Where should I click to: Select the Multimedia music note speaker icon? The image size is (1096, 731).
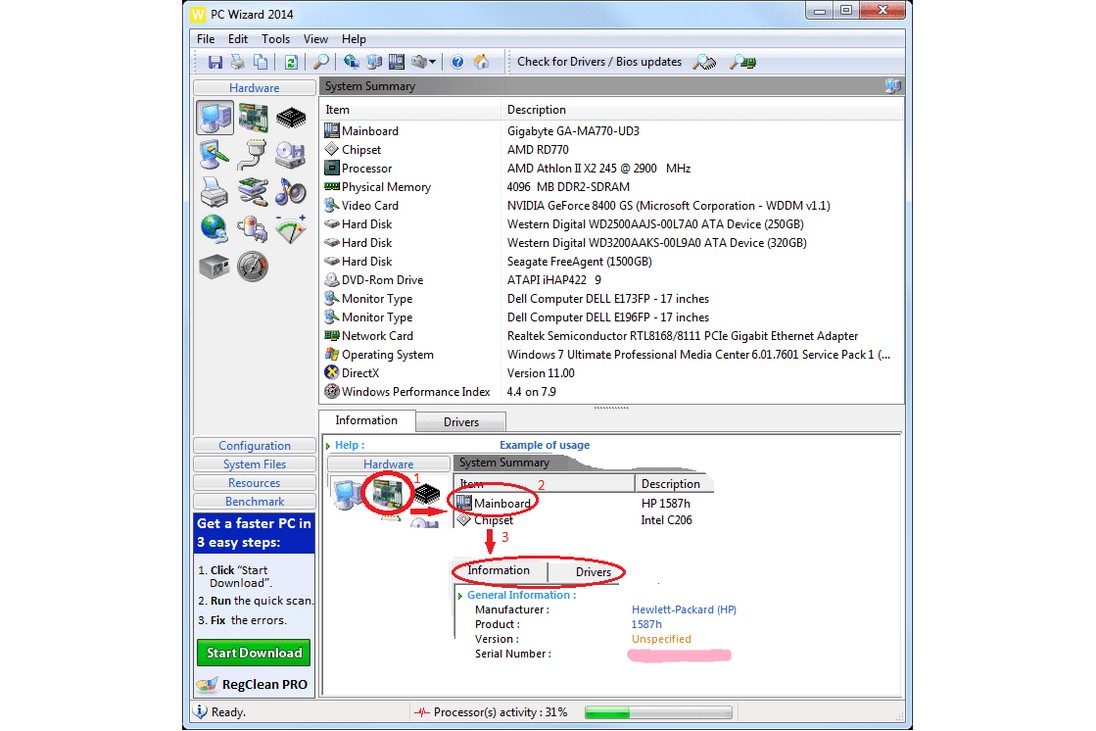point(291,191)
